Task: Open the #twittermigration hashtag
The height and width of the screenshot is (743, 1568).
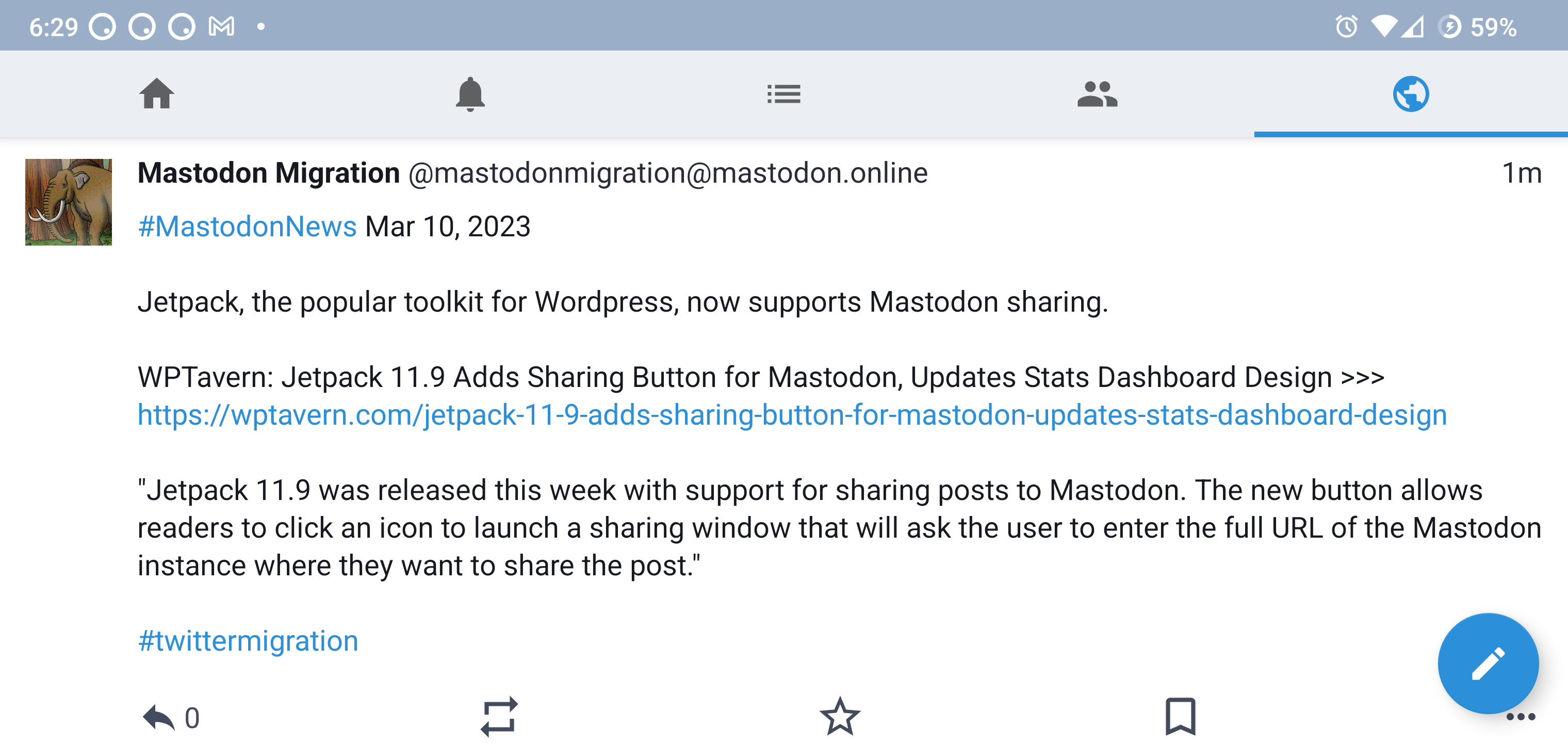Action: (248, 640)
